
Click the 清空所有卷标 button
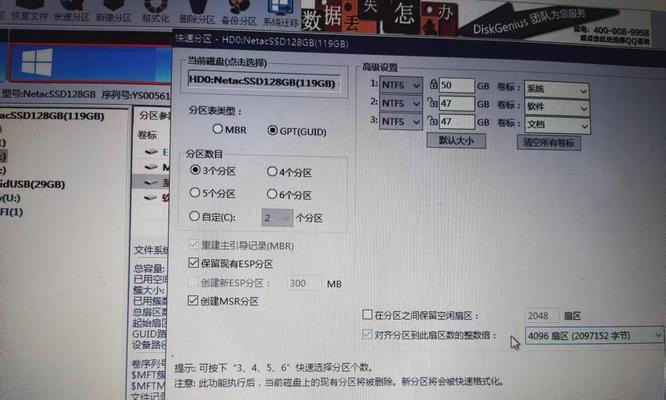548,143
